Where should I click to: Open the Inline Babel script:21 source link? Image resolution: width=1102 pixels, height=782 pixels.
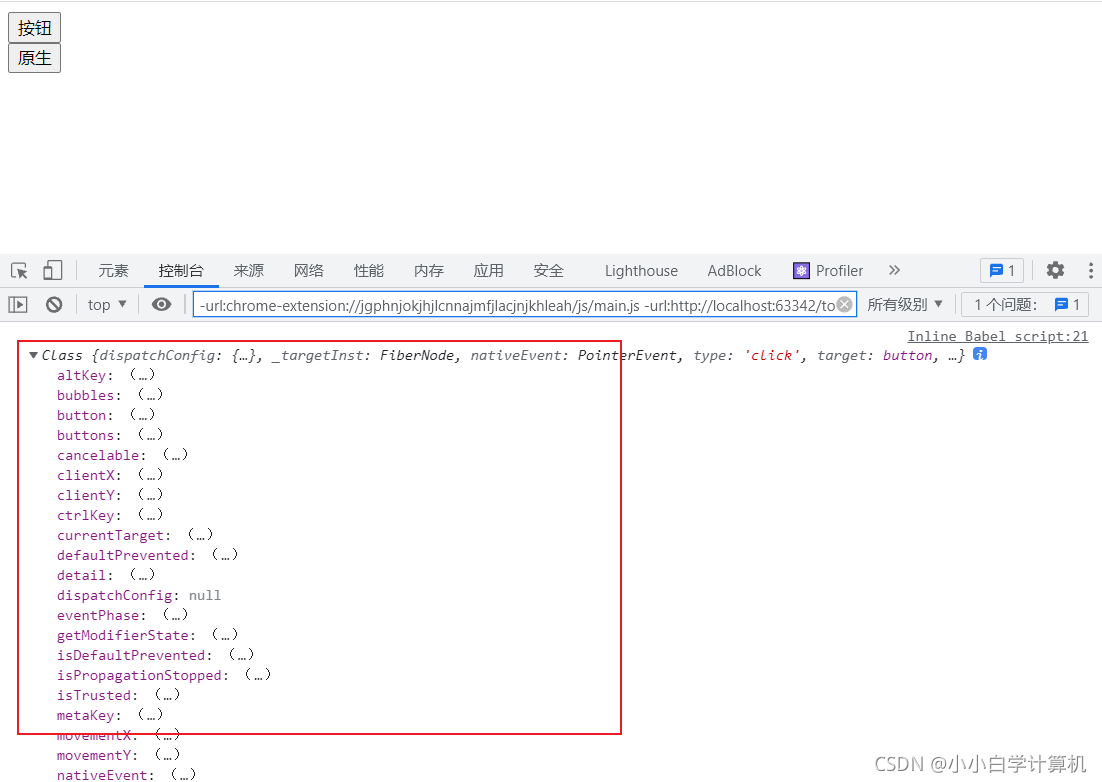(x=997, y=337)
